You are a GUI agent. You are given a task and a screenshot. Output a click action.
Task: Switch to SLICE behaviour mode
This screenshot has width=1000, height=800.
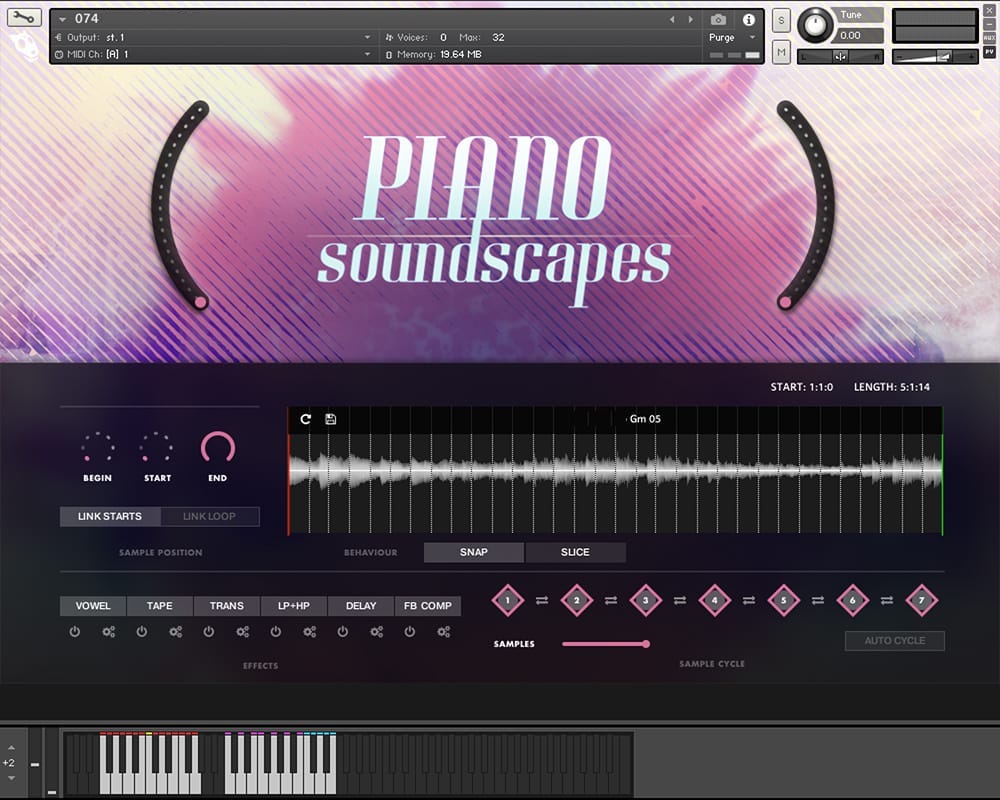[575, 552]
